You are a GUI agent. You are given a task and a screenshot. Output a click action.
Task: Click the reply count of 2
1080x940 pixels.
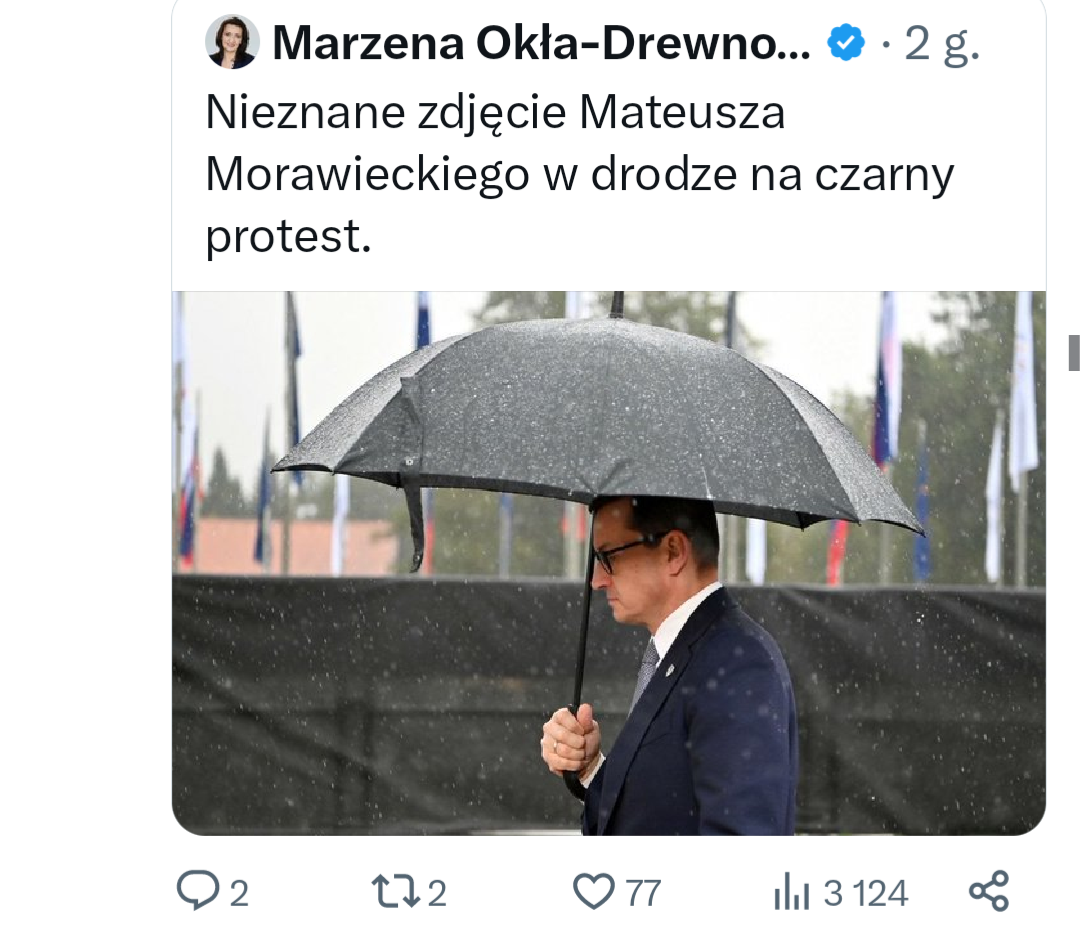239,894
